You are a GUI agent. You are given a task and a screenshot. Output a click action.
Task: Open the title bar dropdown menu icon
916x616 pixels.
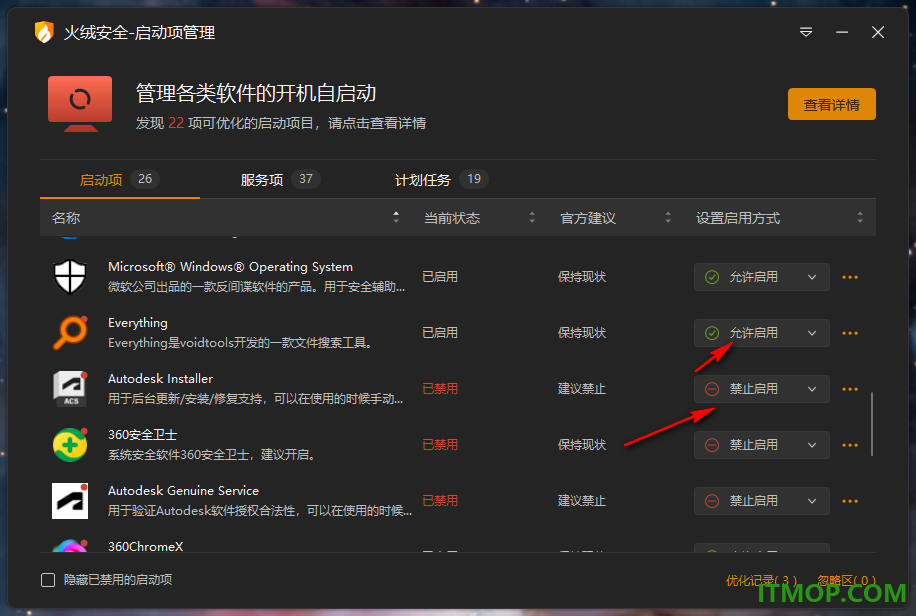[x=806, y=32]
